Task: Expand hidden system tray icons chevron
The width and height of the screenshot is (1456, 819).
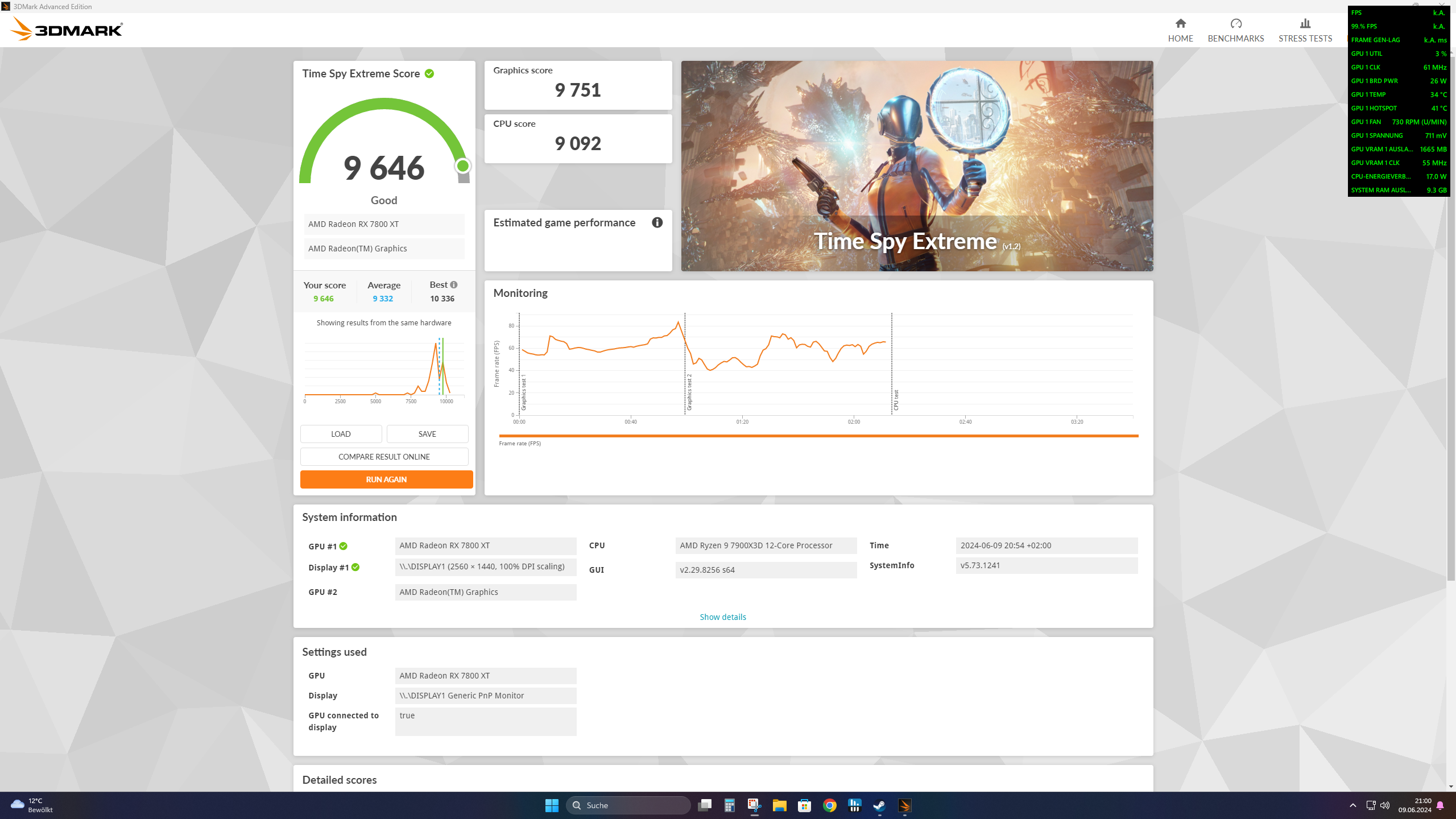Action: click(1353, 805)
